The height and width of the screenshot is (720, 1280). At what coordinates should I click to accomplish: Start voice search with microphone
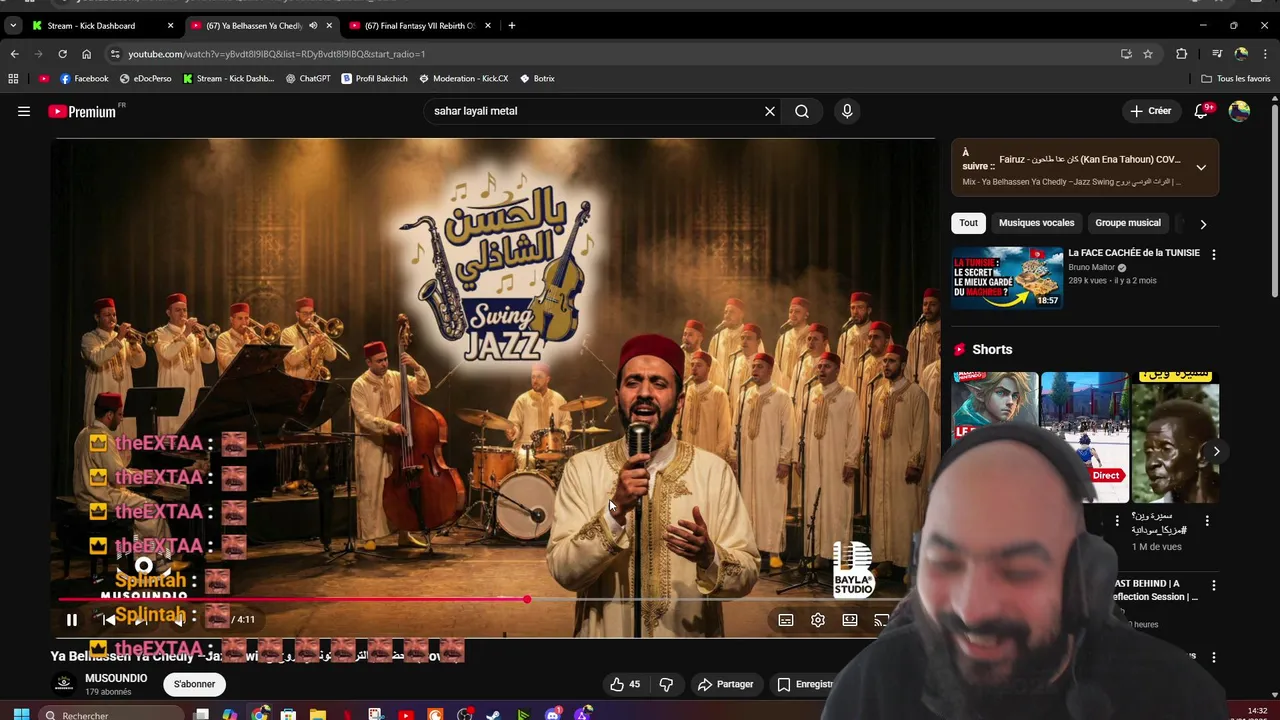[x=847, y=111]
